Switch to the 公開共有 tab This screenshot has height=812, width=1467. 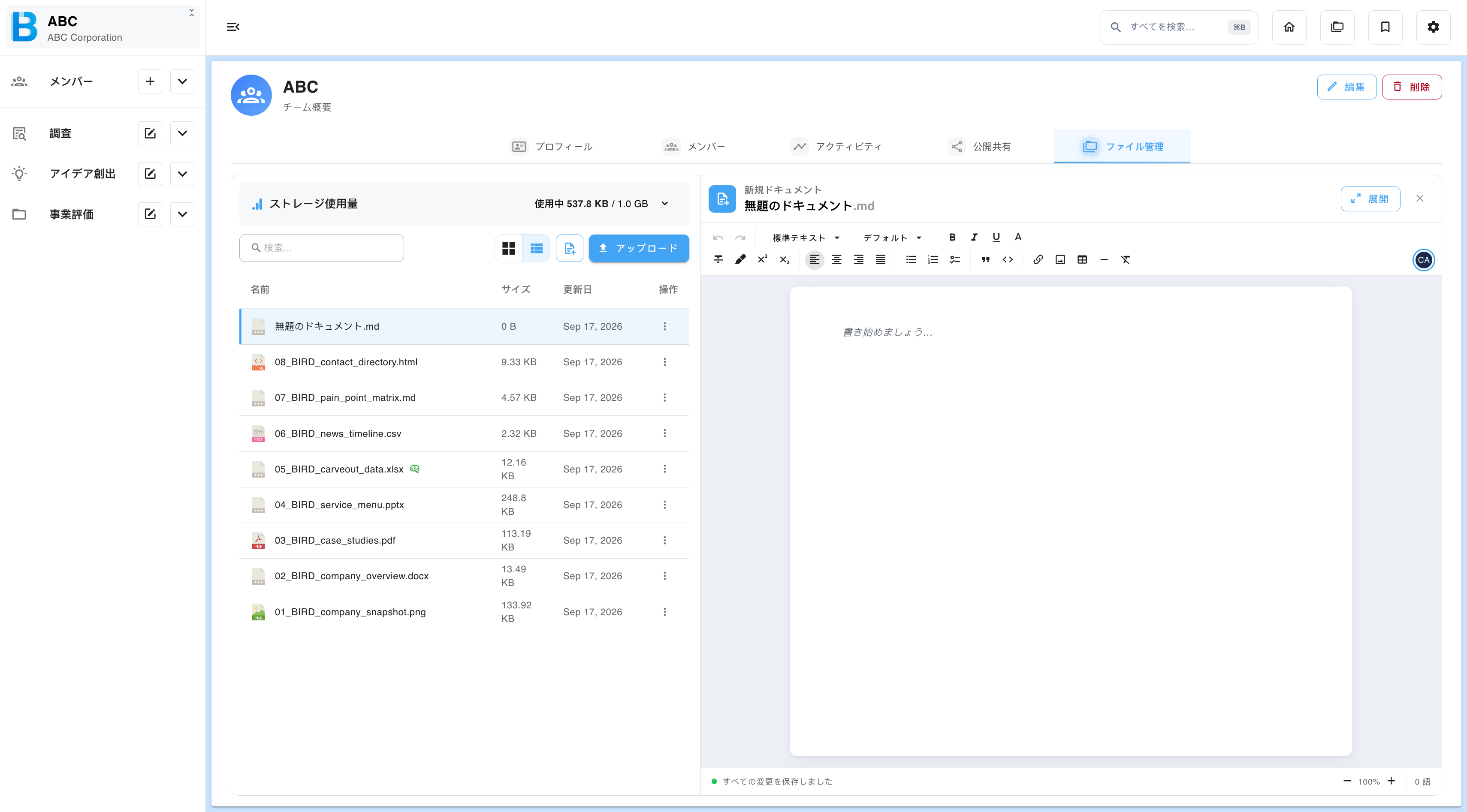coord(980,146)
